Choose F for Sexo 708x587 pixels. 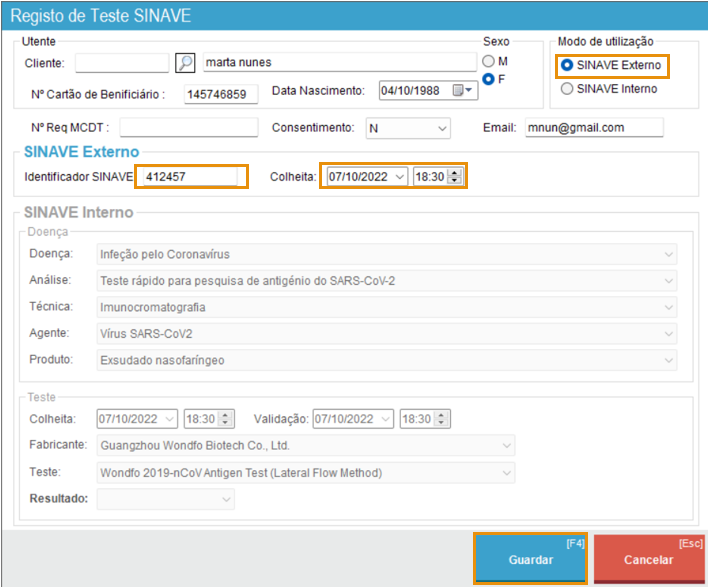pyautogui.click(x=488, y=79)
